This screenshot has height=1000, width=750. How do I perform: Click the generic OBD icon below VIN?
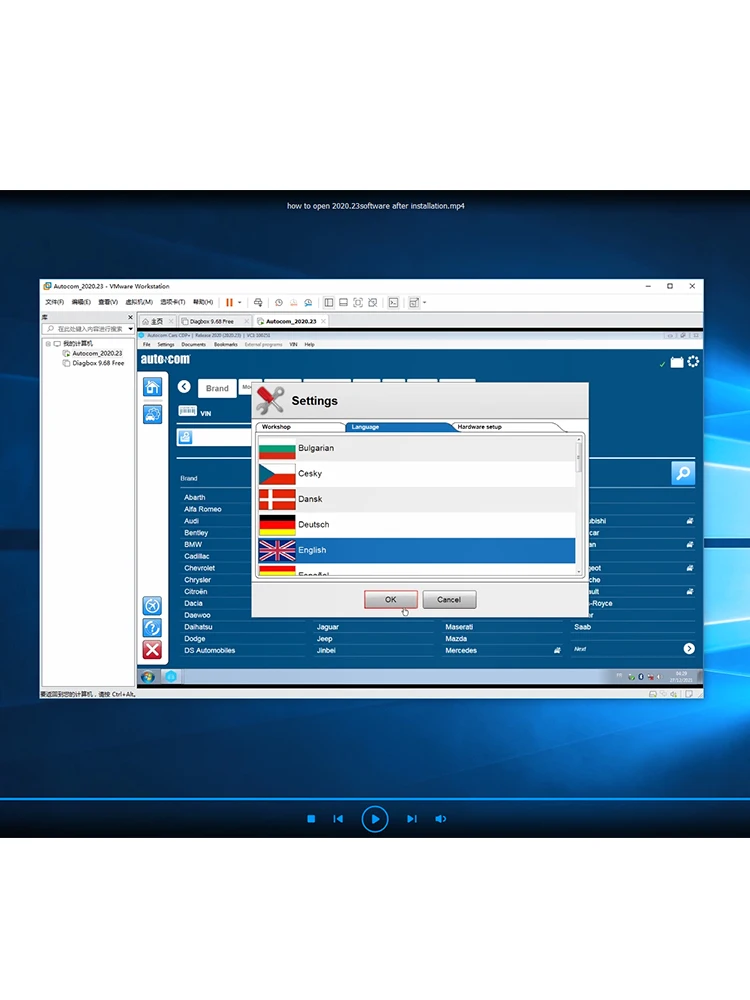click(x=185, y=437)
